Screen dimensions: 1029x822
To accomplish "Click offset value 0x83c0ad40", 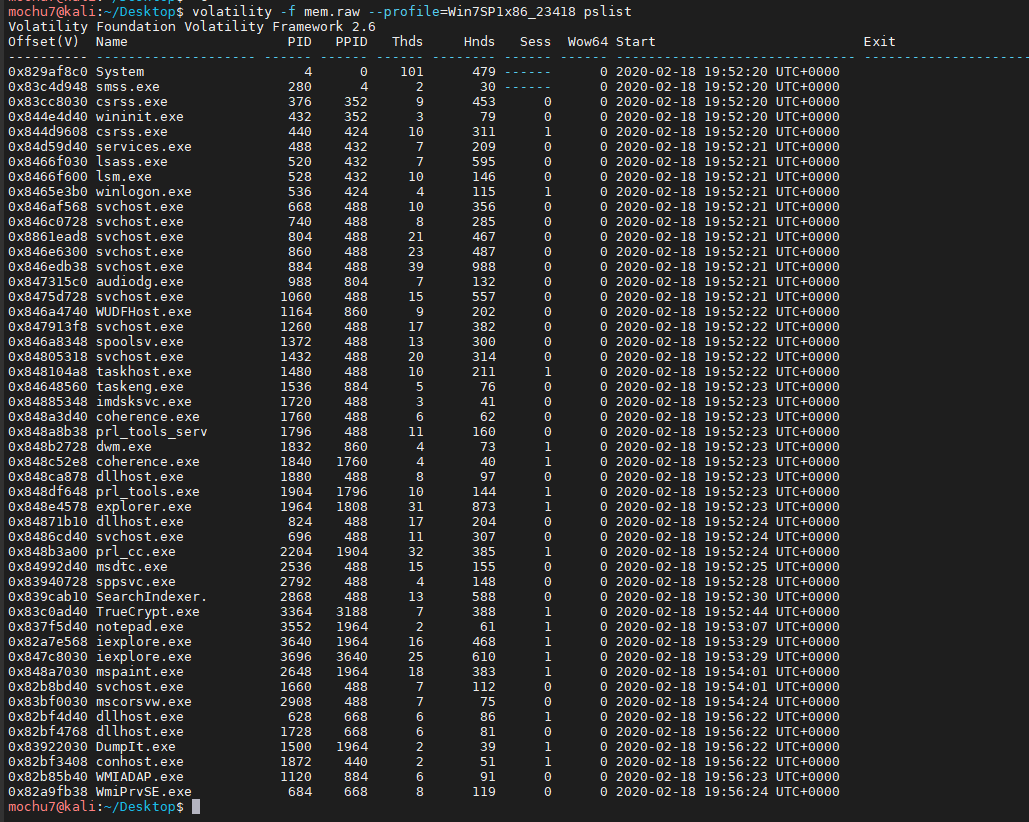I will 48,611.
